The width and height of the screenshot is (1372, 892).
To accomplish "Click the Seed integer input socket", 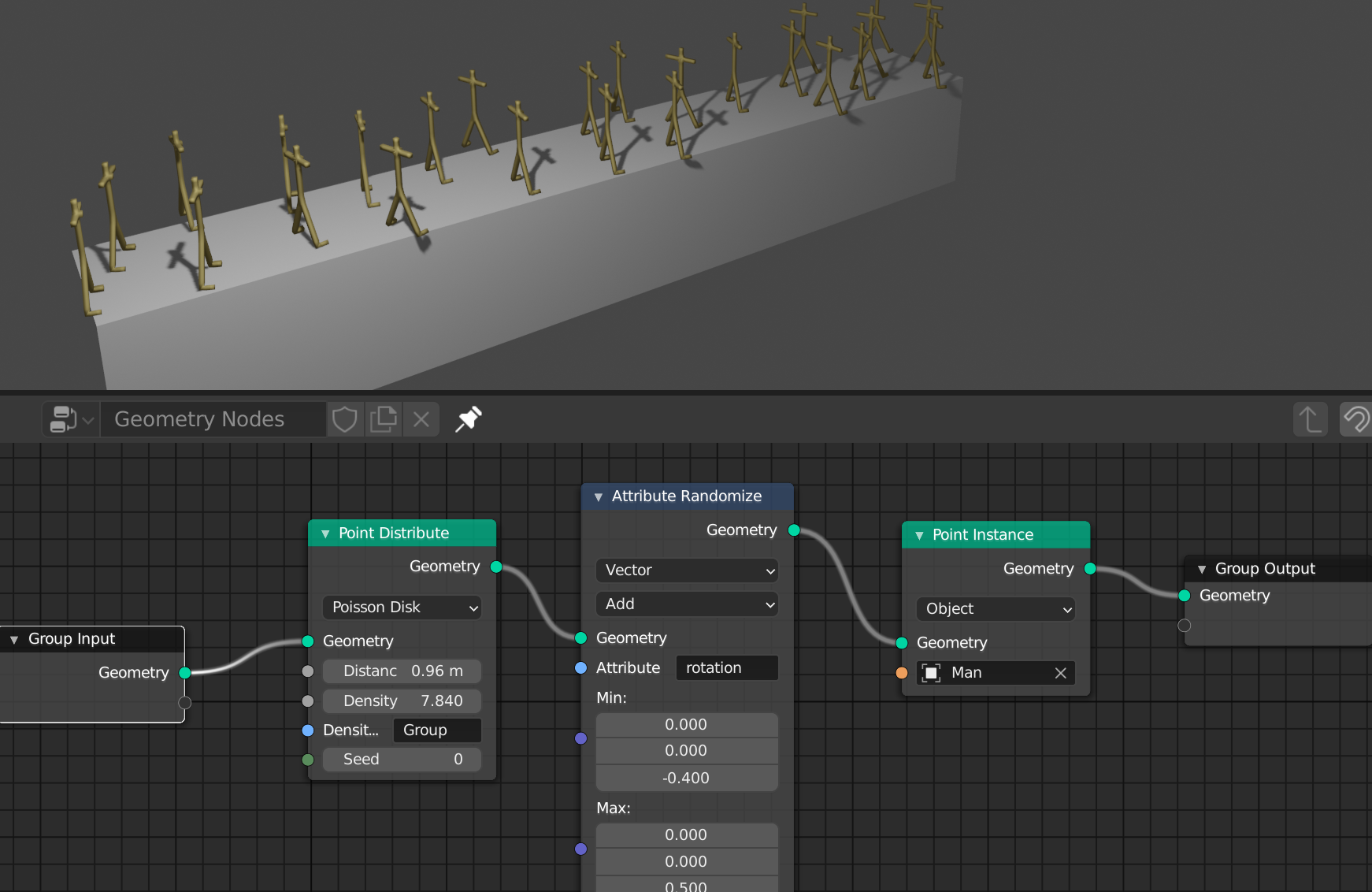I will point(308,760).
